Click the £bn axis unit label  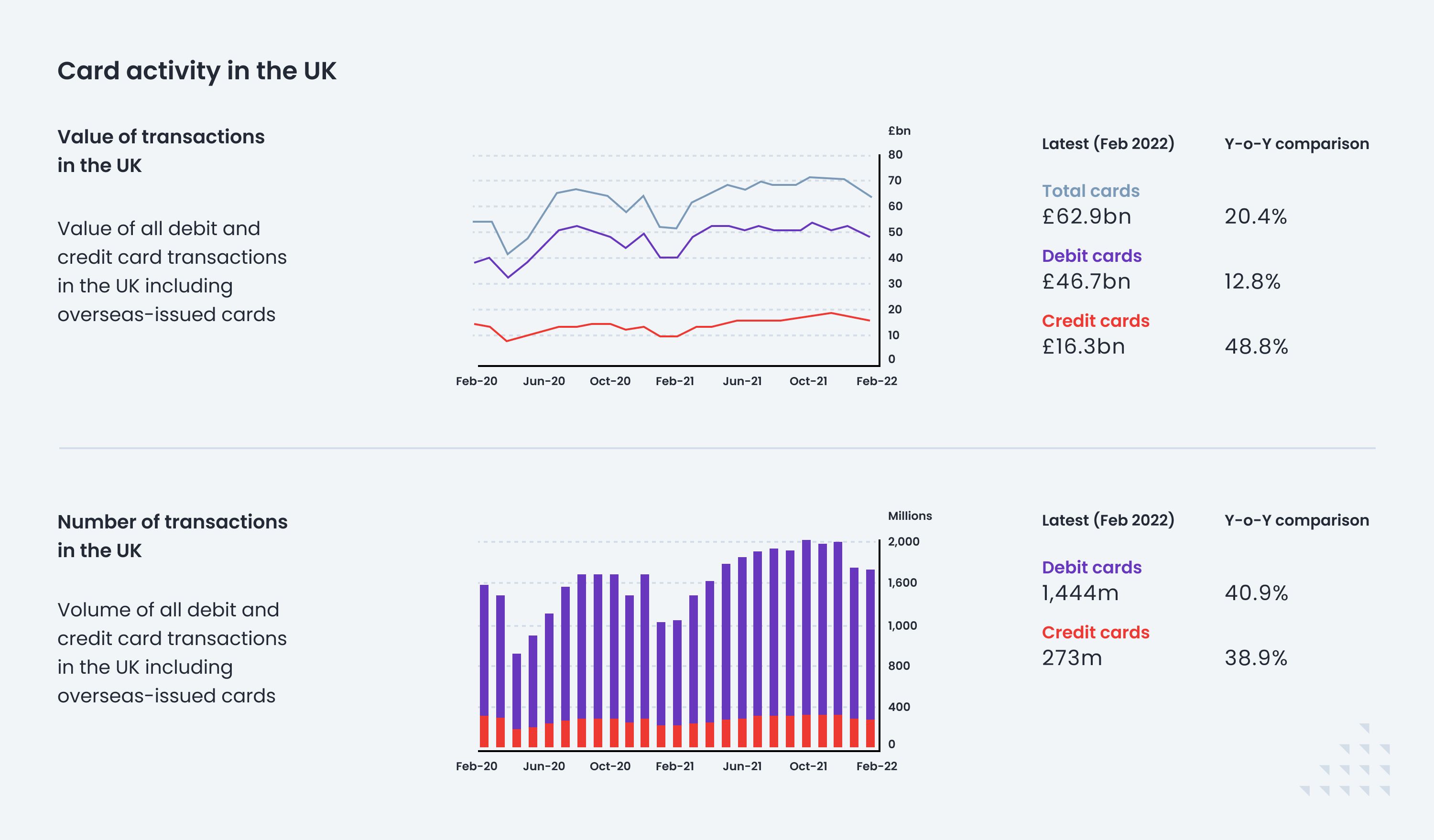(x=899, y=131)
